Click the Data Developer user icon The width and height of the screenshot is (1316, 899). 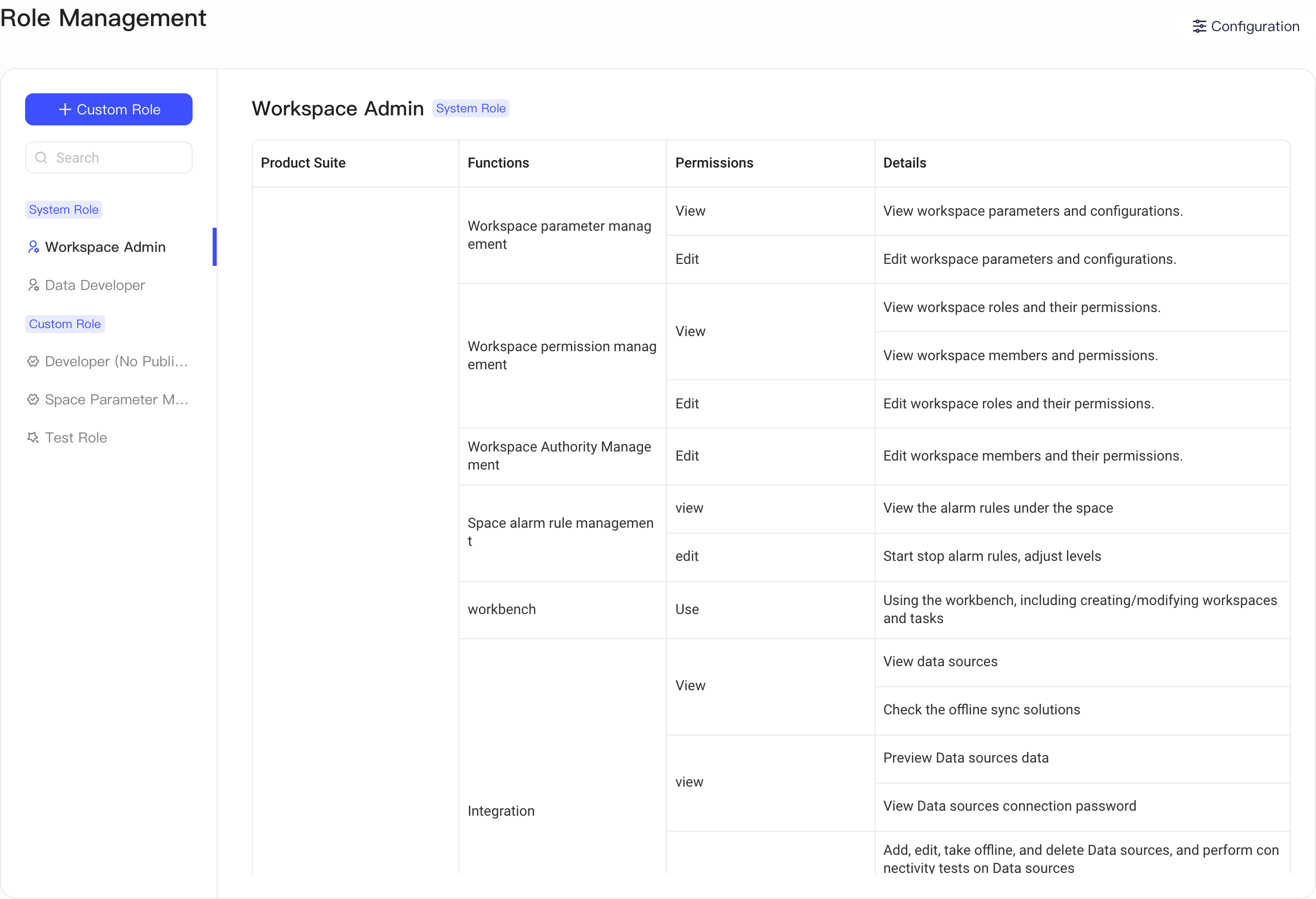34,285
